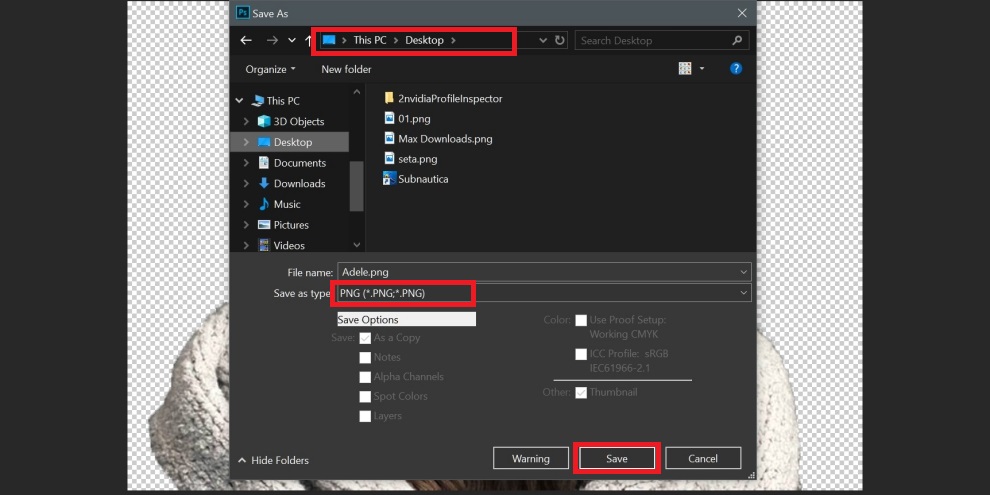Toggle the Spot Colors checkbox
Screen dimensions: 990x495
click(365, 397)
